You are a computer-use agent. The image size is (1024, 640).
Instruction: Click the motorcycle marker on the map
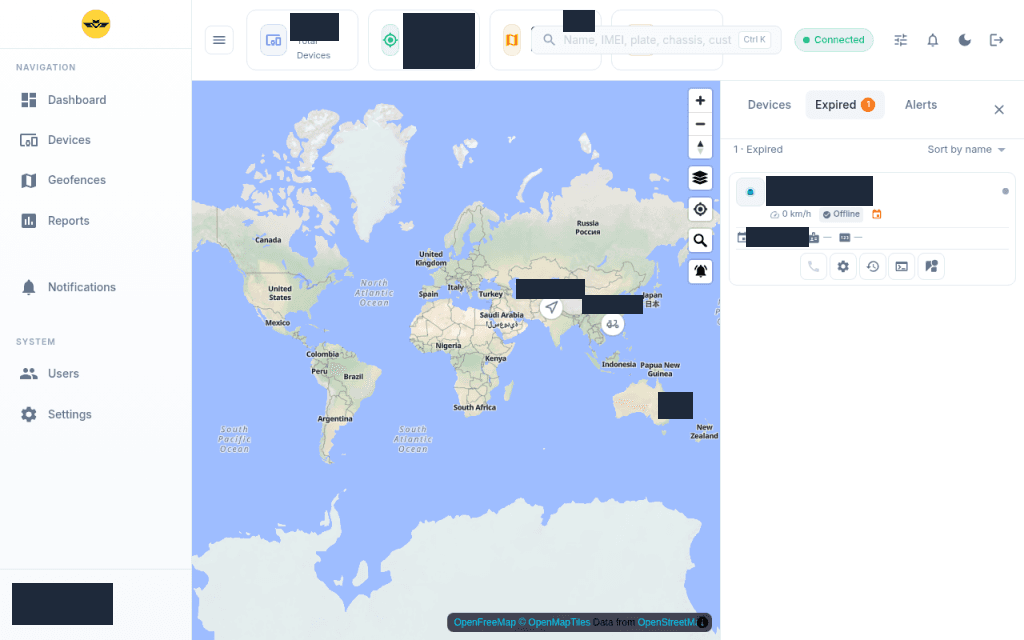pyautogui.click(x=613, y=324)
